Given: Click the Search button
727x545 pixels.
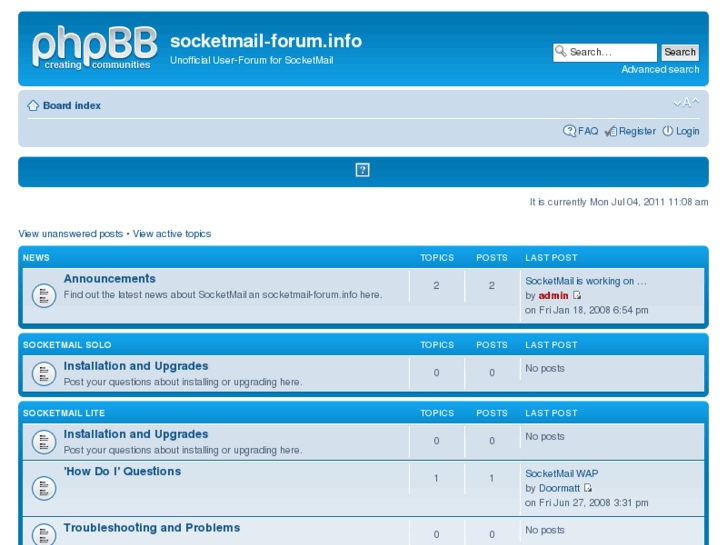Looking at the screenshot, I should coord(680,52).
